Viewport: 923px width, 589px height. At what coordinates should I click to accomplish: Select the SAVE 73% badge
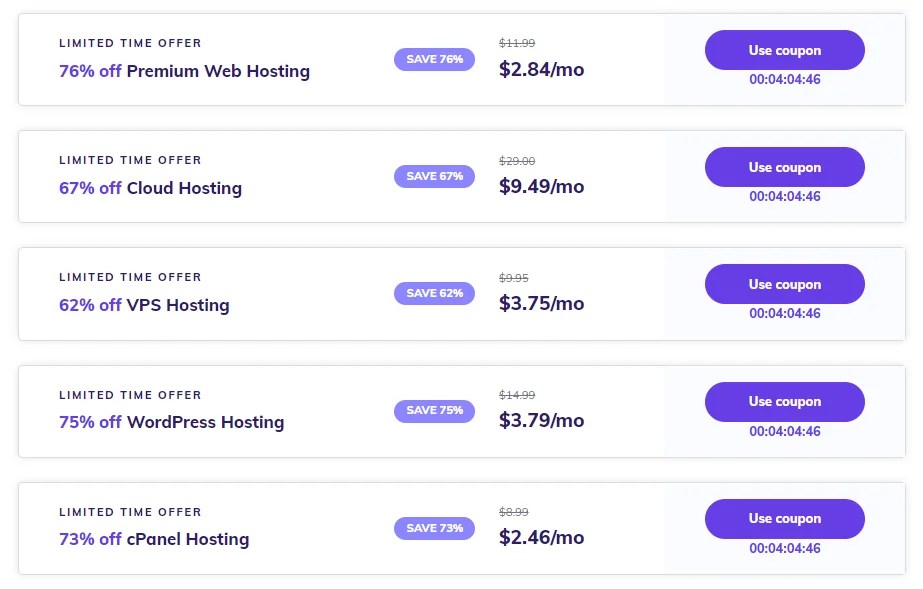[434, 528]
